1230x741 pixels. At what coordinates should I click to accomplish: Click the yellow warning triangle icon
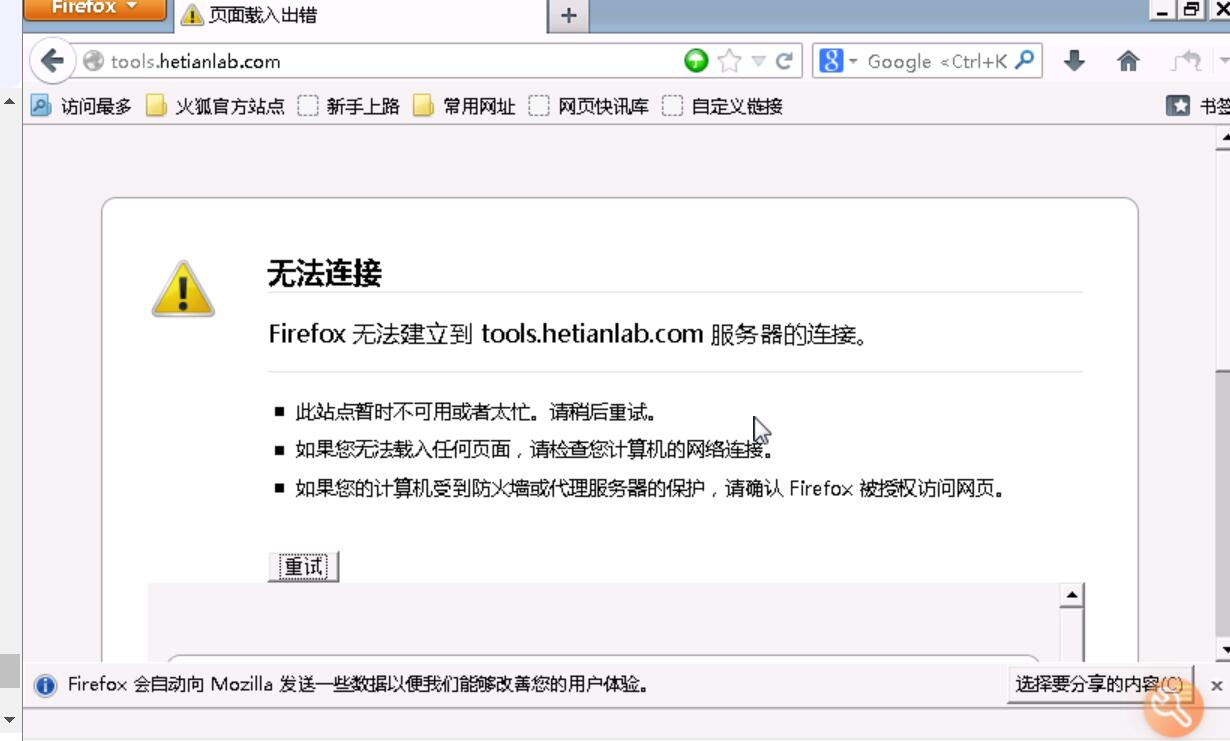pyautogui.click(x=183, y=289)
